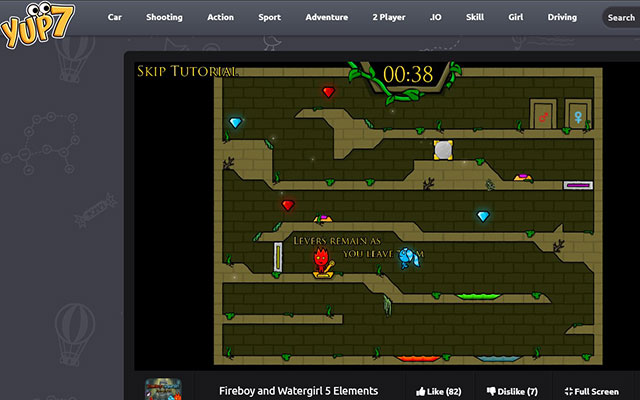The height and width of the screenshot is (400, 640).
Task: Focus the Search field
Action: pos(621,18)
